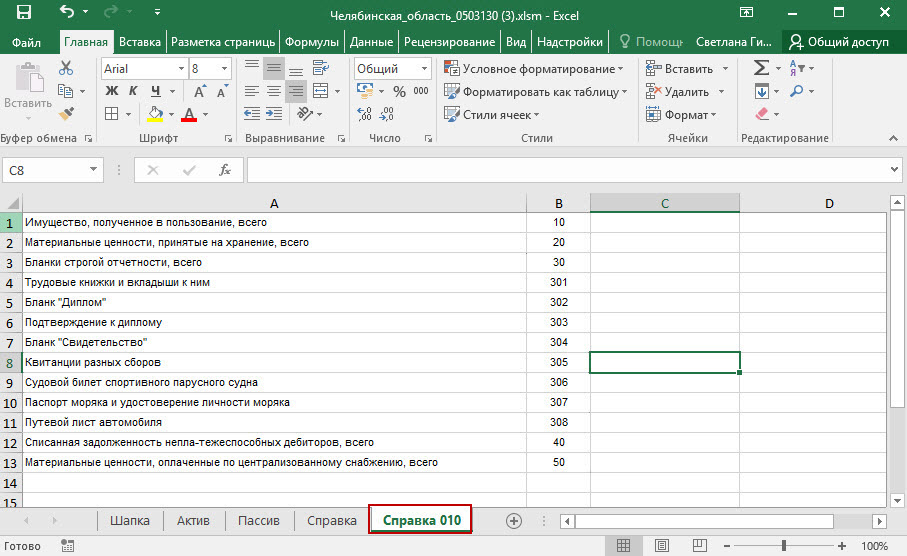Center text horizontally
This screenshot has height=556, width=907.
pyautogui.click(x=274, y=91)
